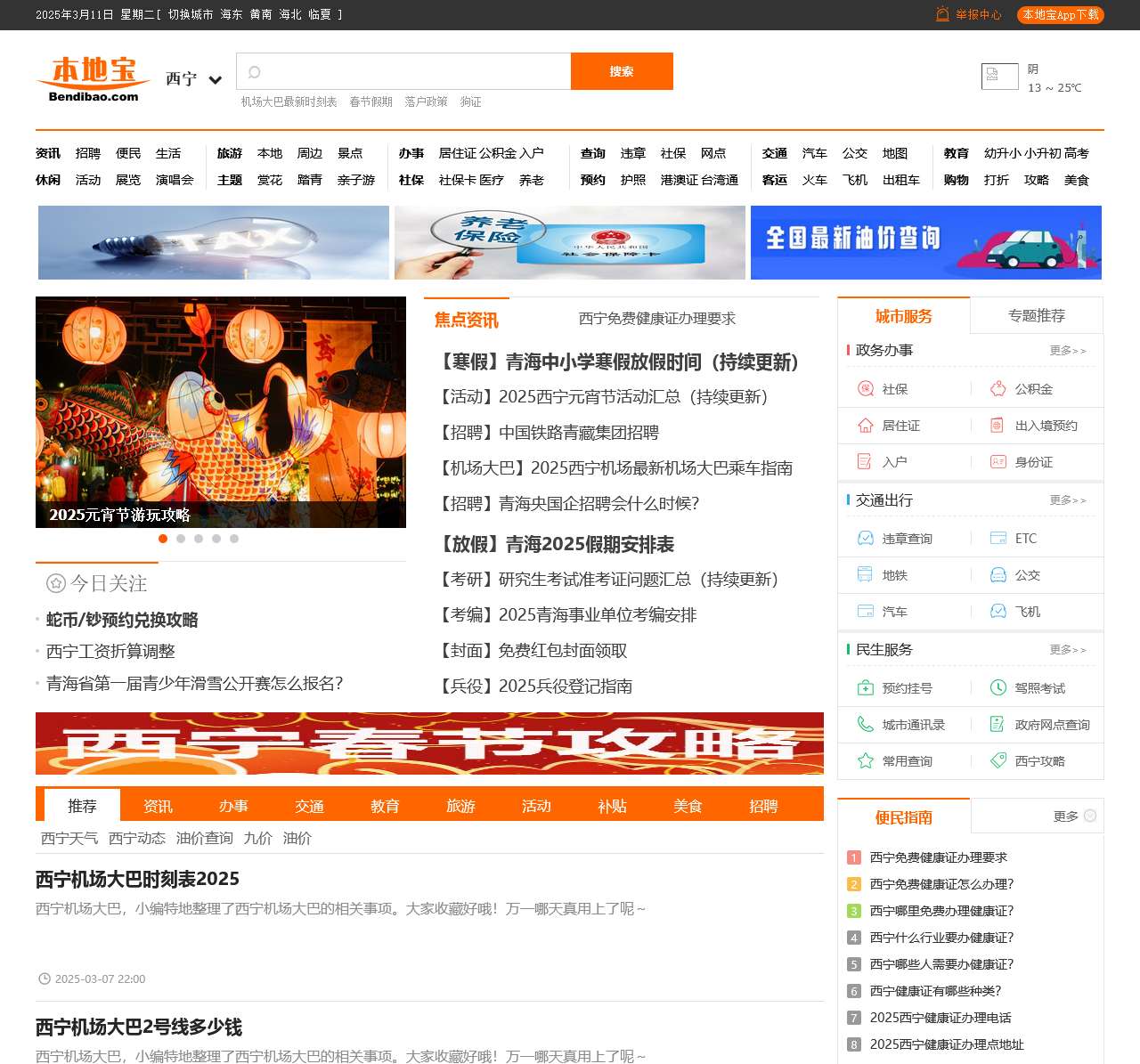
Task: Select the second carousel indicator dot
Action: (x=181, y=539)
